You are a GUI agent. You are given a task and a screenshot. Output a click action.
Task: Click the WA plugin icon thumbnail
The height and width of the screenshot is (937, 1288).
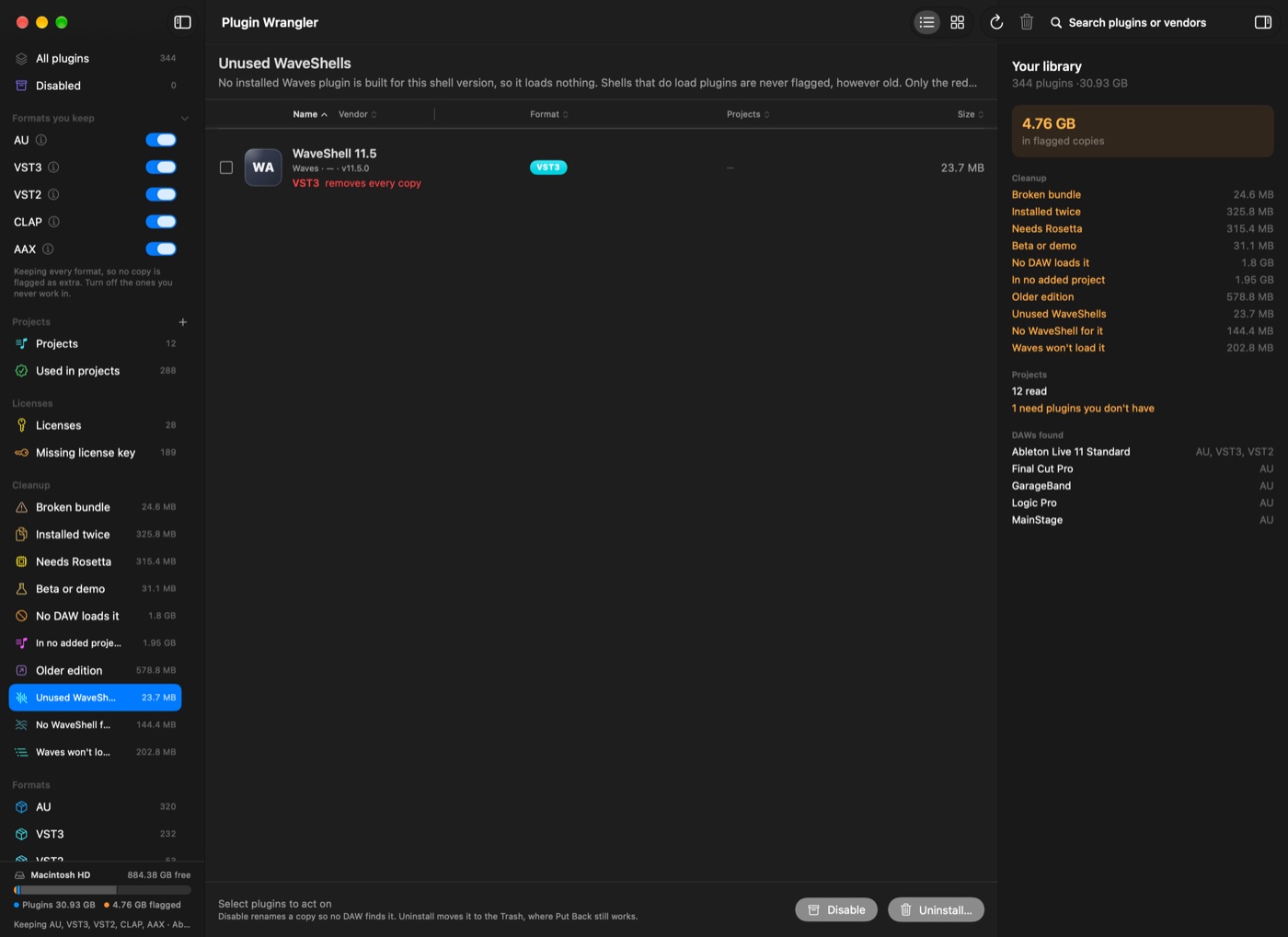pos(263,168)
